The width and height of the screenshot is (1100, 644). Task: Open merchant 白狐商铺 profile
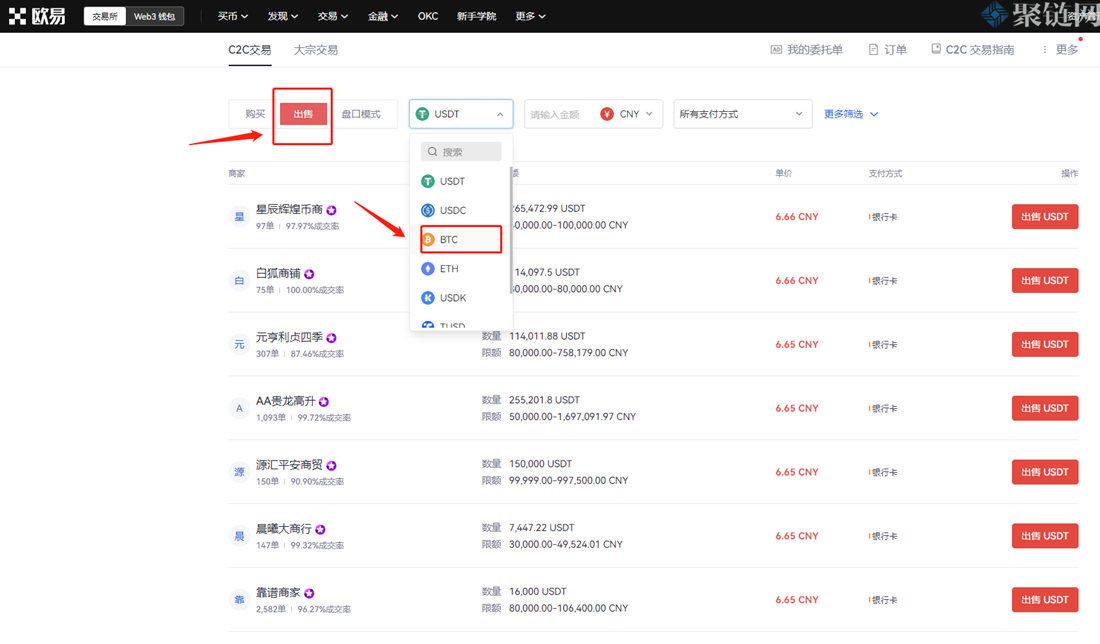point(278,273)
